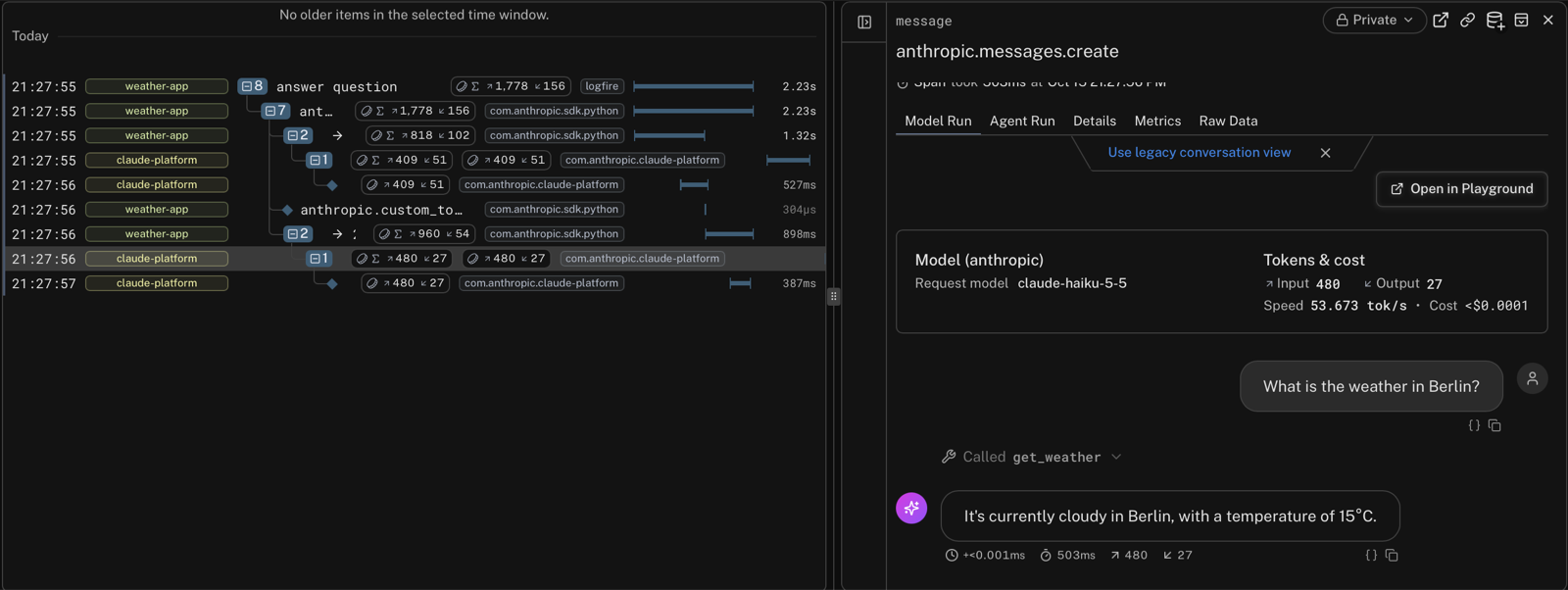Viewport: 1568px width, 590px height.
Task: Click the 'What is the weather in Berlin?' bubble
Action: pyautogui.click(x=1371, y=386)
